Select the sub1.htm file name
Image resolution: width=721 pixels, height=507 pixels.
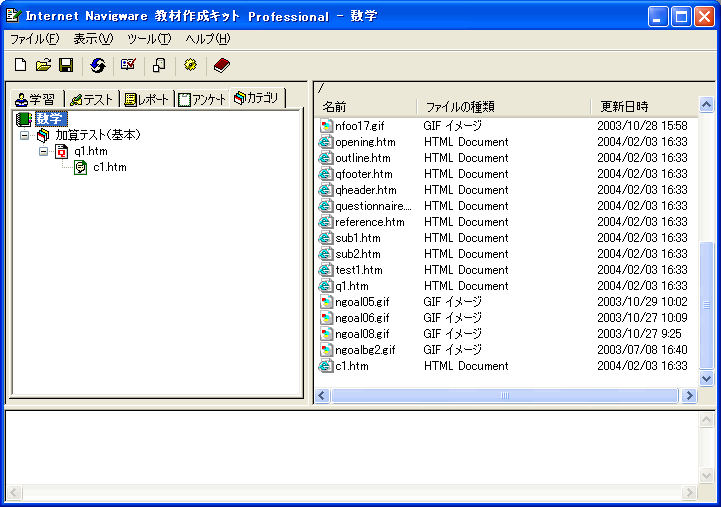pyautogui.click(x=358, y=238)
